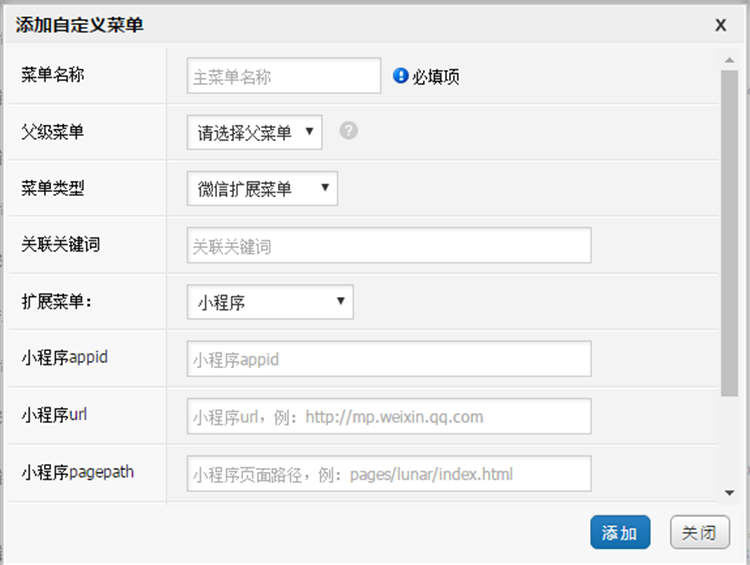Click the vertical scrollbar thumb
Screen dimensions: 750x565
pos(729,230)
